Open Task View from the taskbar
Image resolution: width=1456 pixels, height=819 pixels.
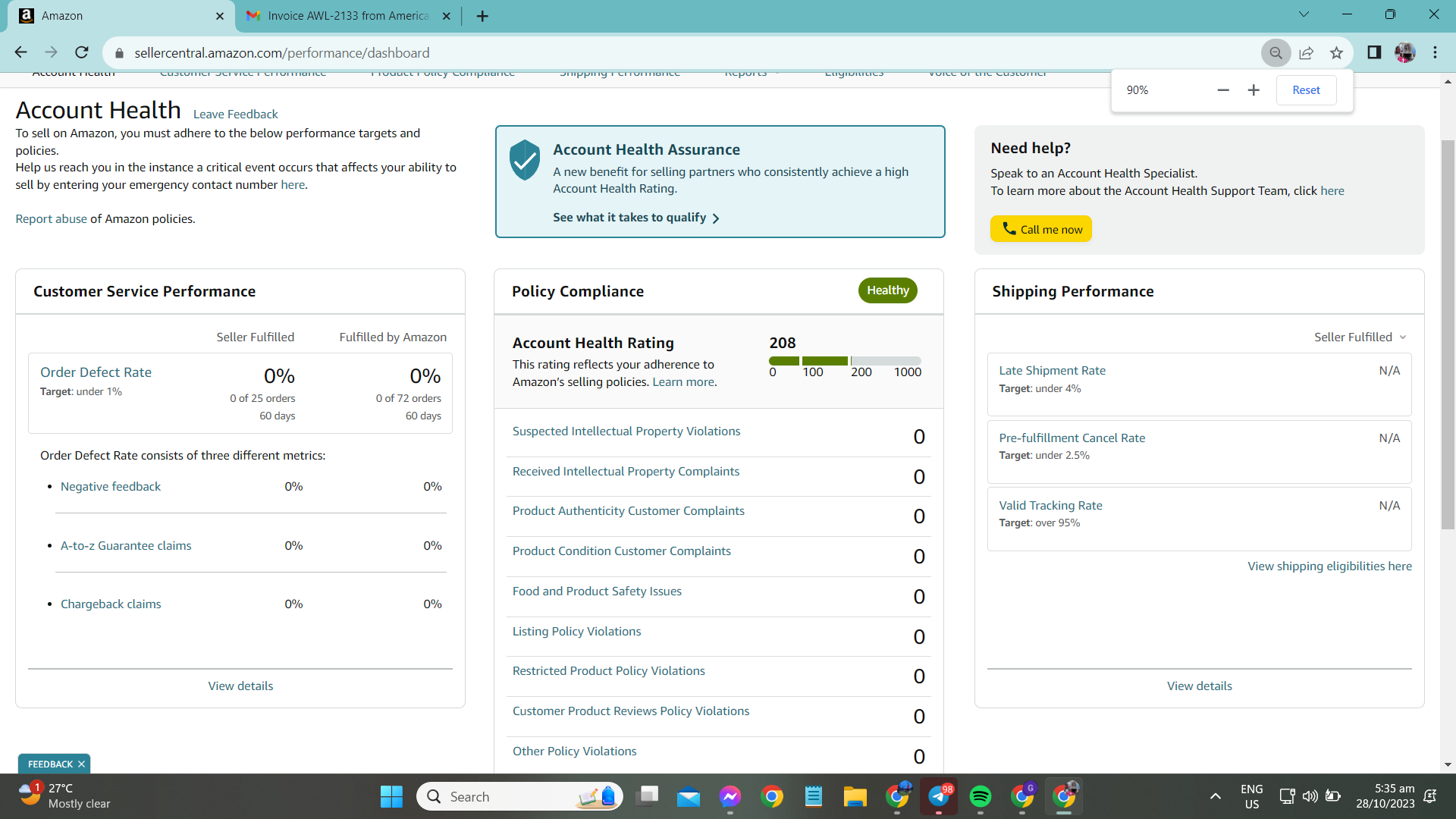point(648,797)
